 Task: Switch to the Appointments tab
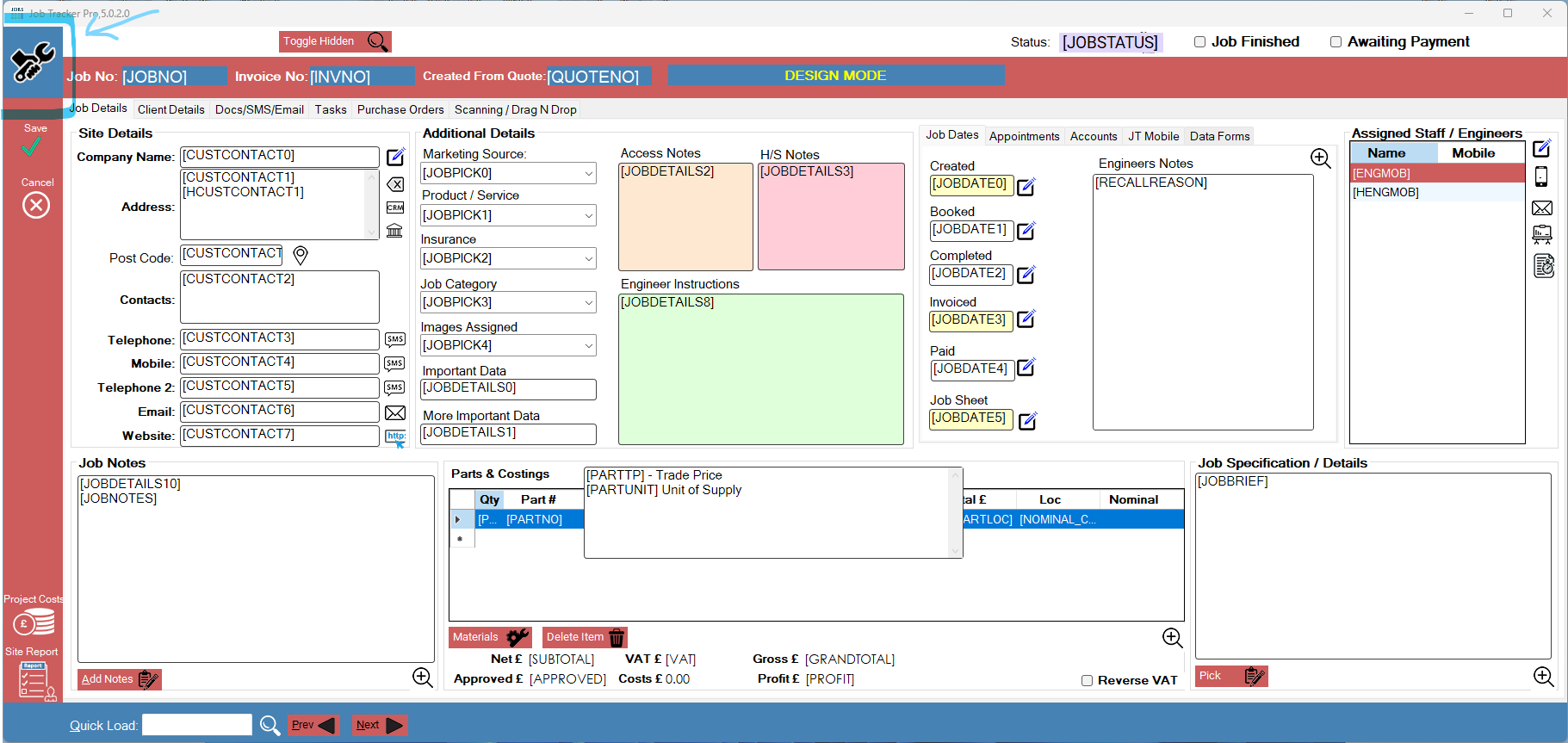coord(1024,136)
